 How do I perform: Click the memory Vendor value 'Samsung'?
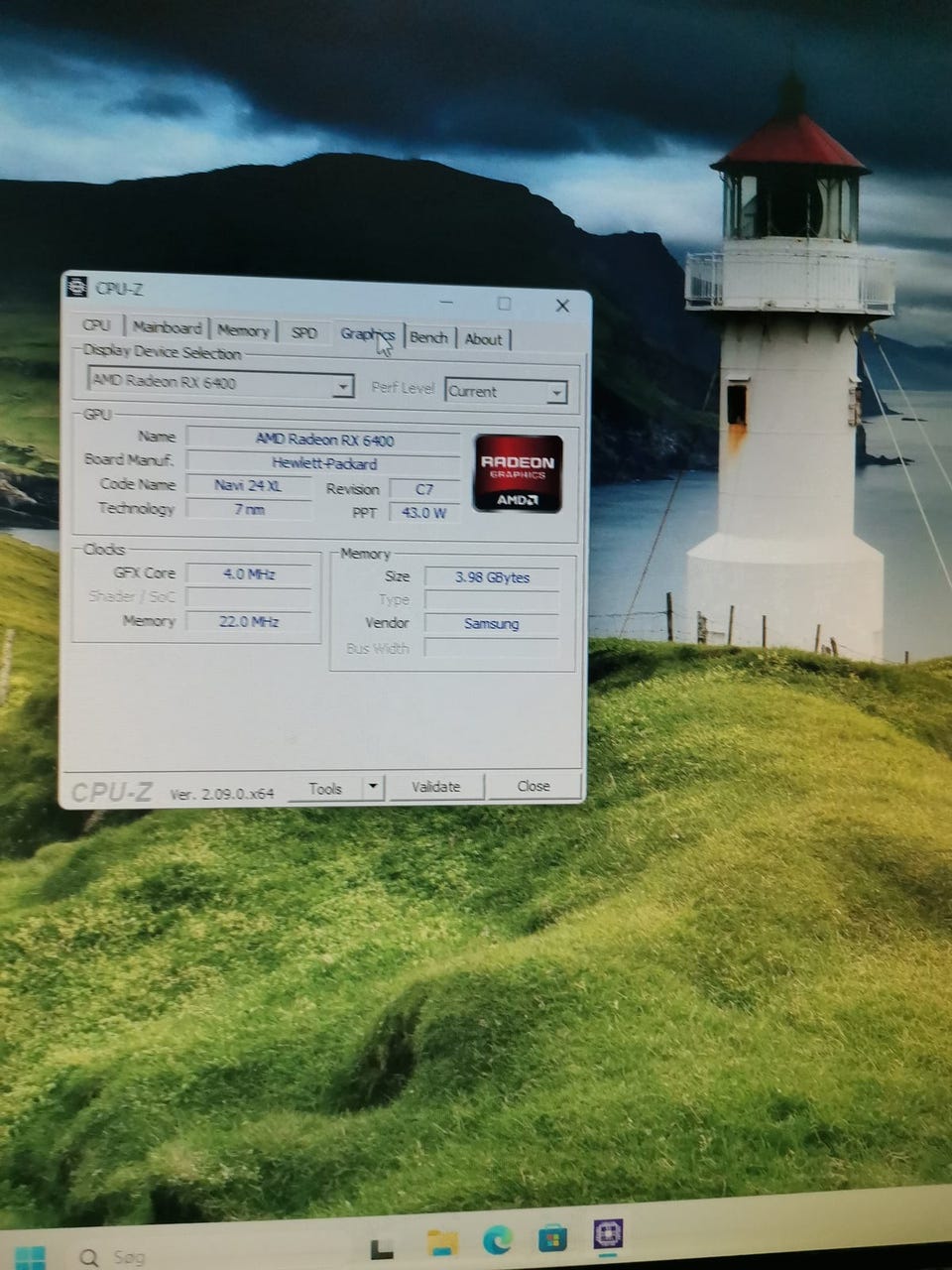pos(491,624)
